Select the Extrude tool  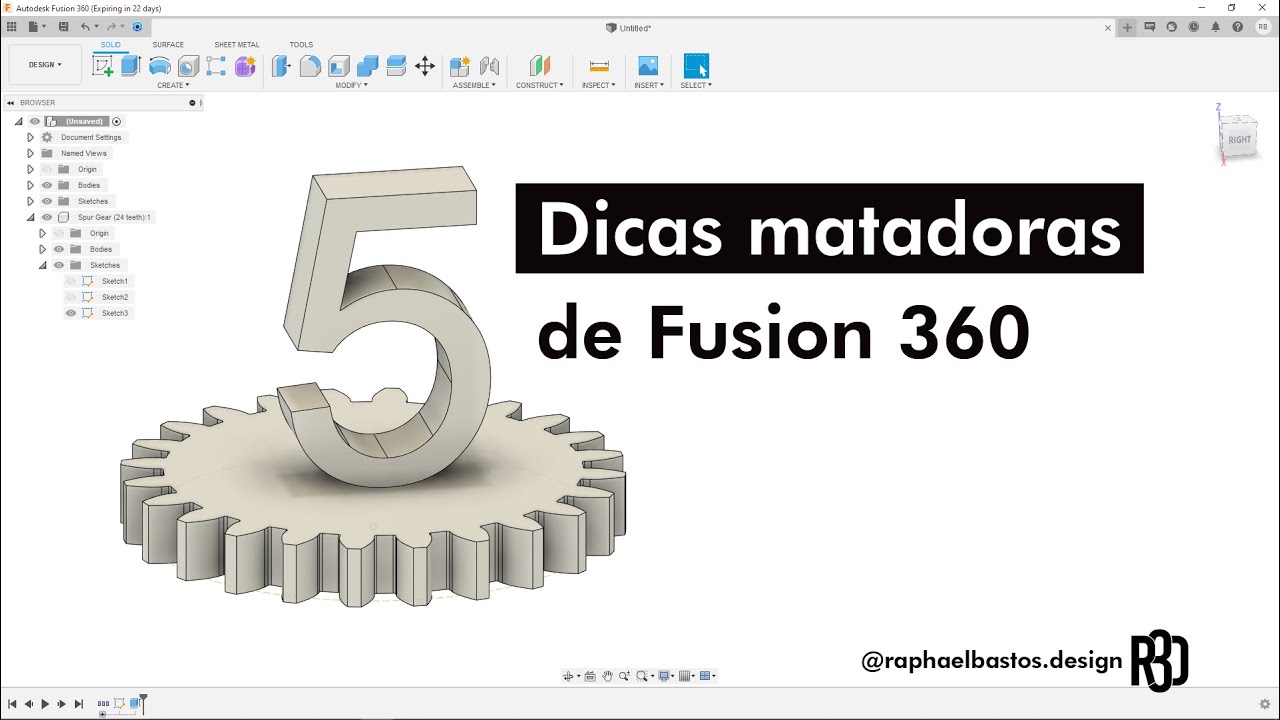coord(130,67)
